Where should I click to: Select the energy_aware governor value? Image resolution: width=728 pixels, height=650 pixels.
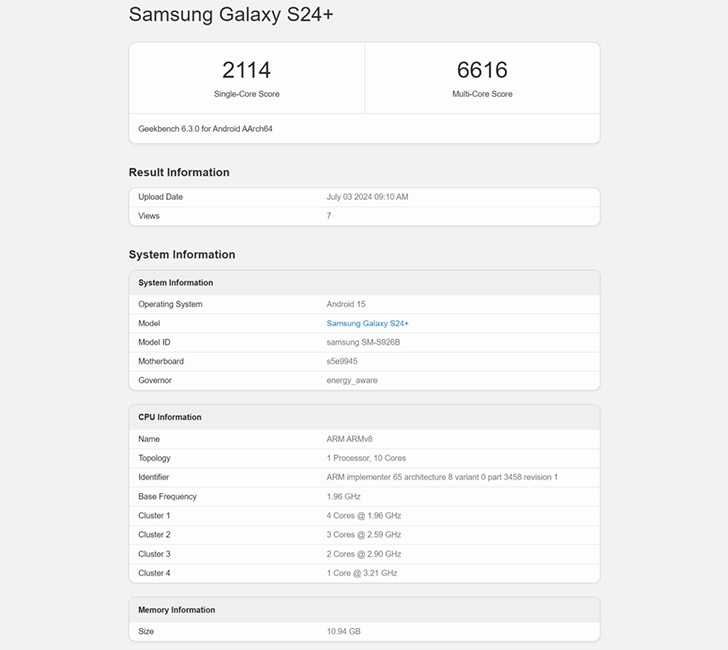coord(352,380)
